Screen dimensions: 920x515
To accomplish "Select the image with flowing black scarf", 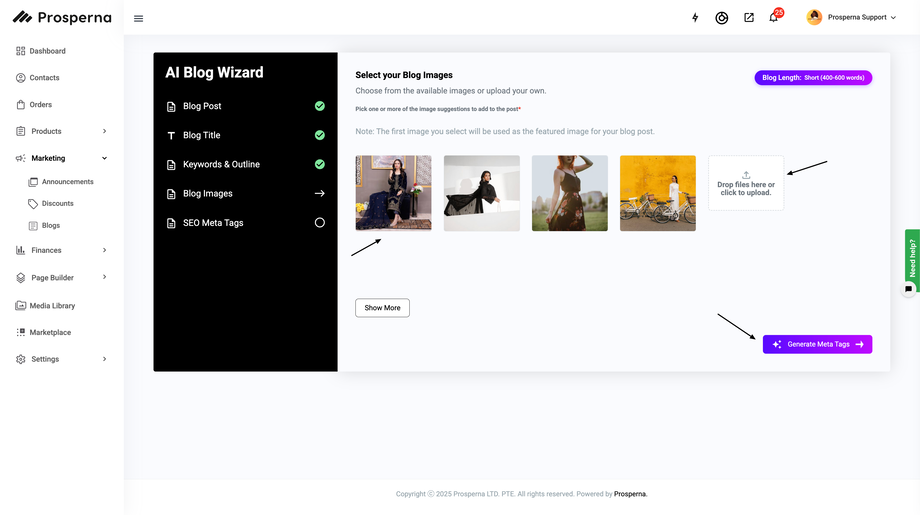I will tap(482, 193).
